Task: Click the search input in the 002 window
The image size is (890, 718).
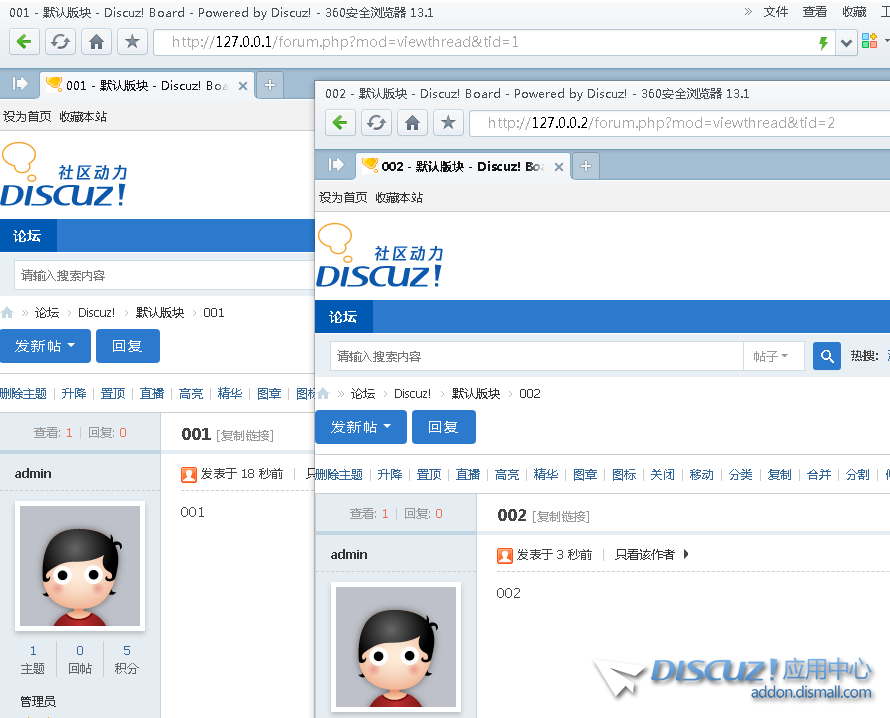Action: [x=536, y=356]
